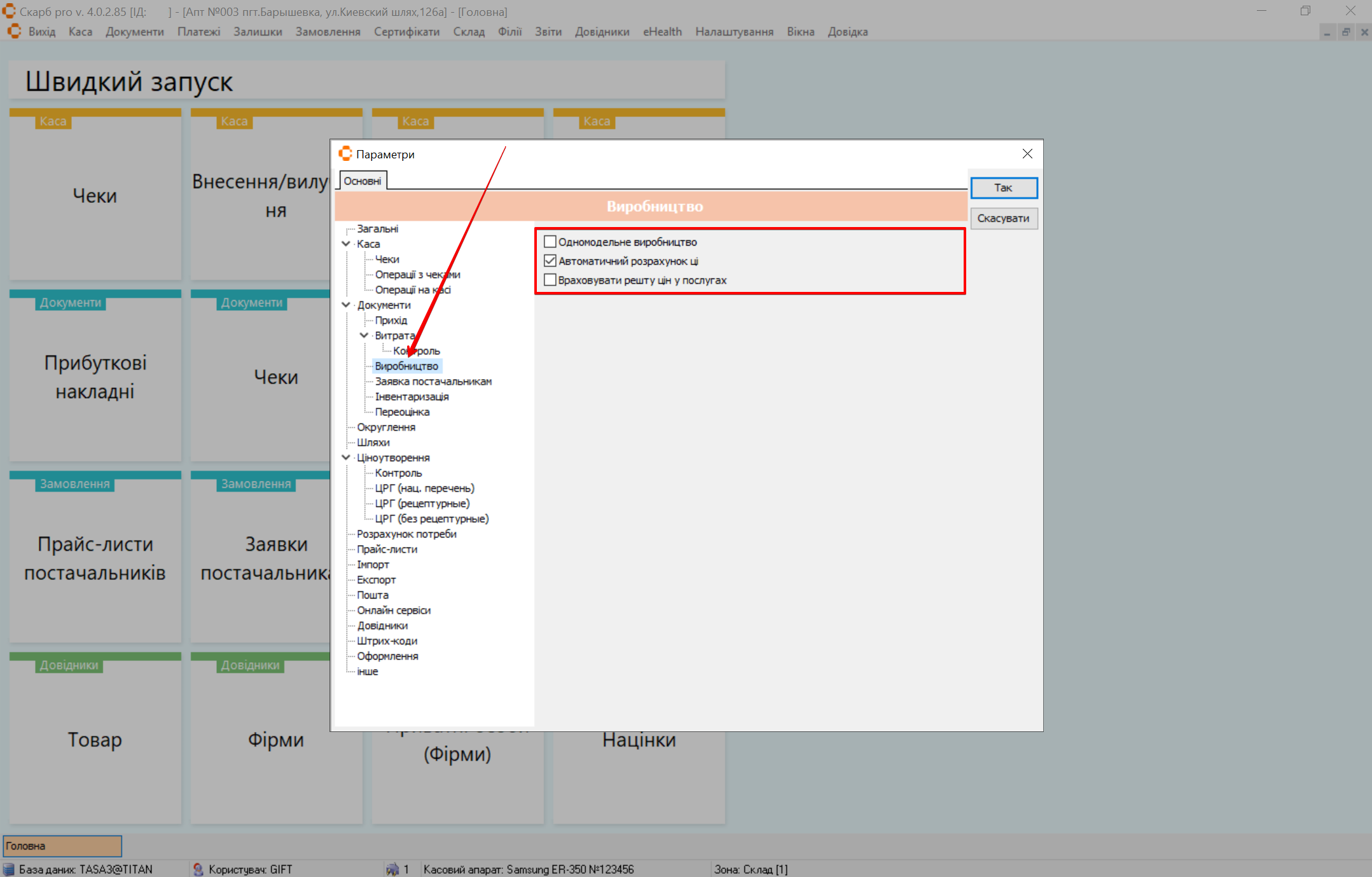Click the cash register icon in status bar

[x=392, y=869]
